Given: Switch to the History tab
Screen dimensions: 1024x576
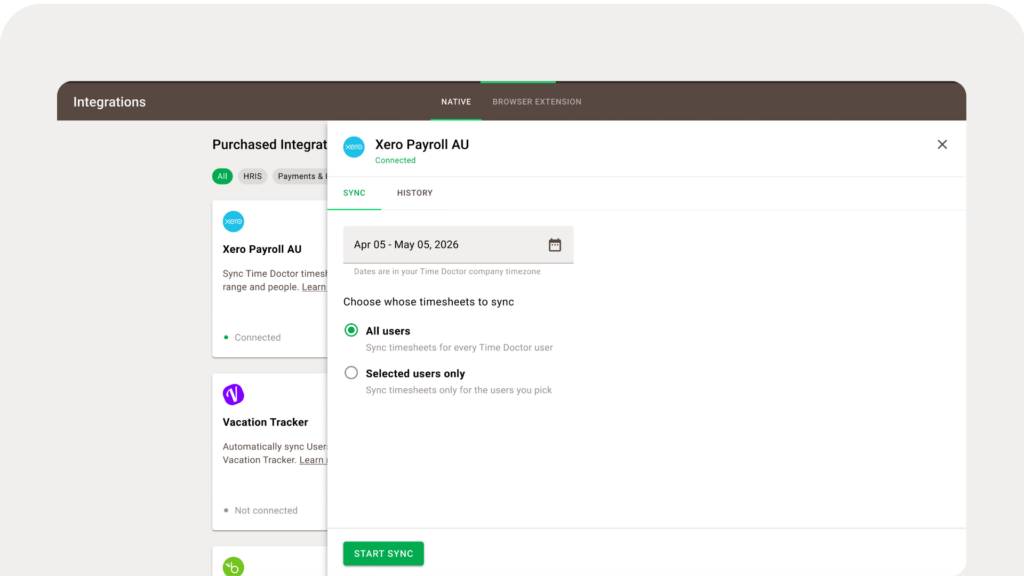Looking at the screenshot, I should pyautogui.click(x=415, y=193).
